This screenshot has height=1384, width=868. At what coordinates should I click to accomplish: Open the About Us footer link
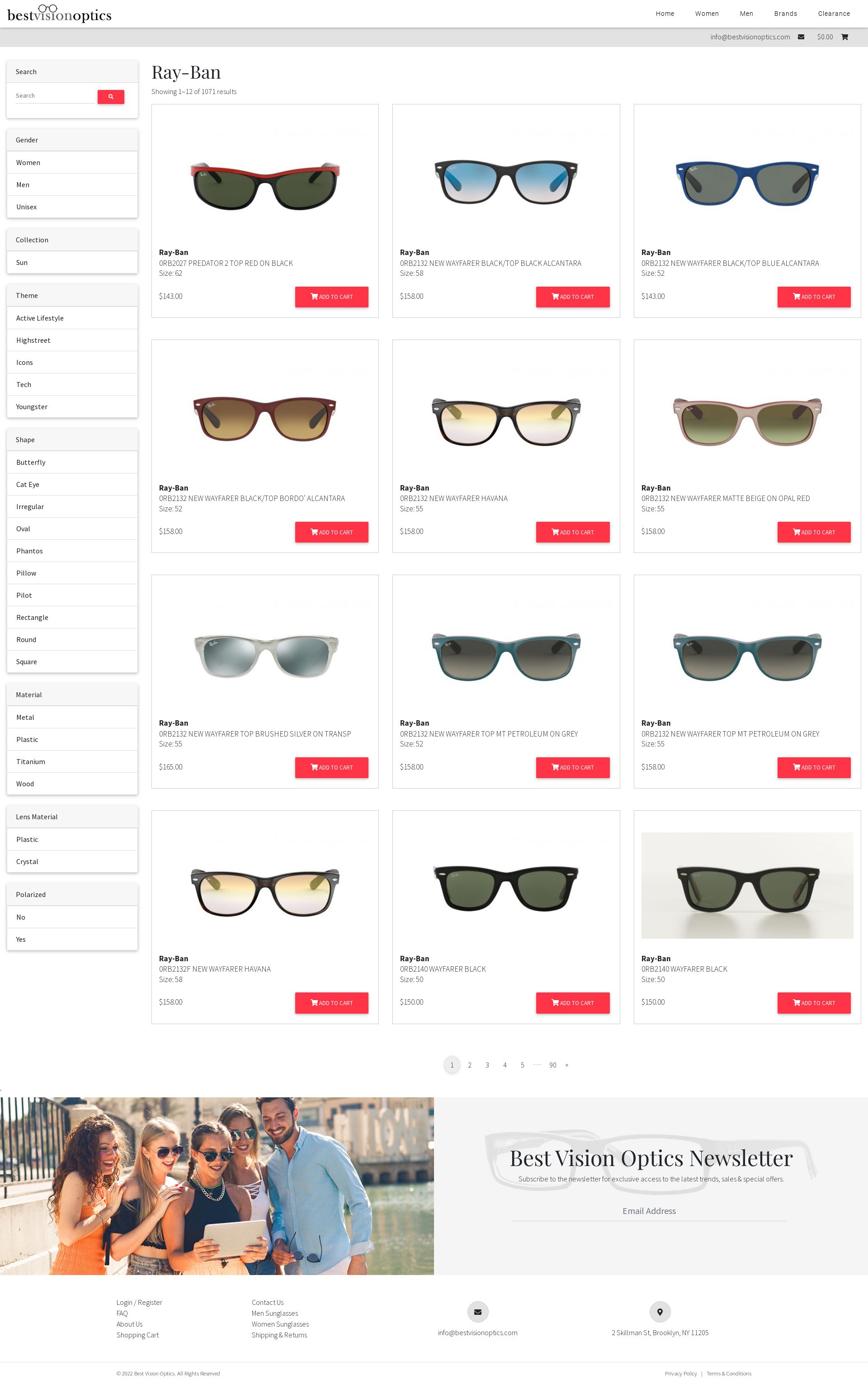pyautogui.click(x=130, y=1324)
